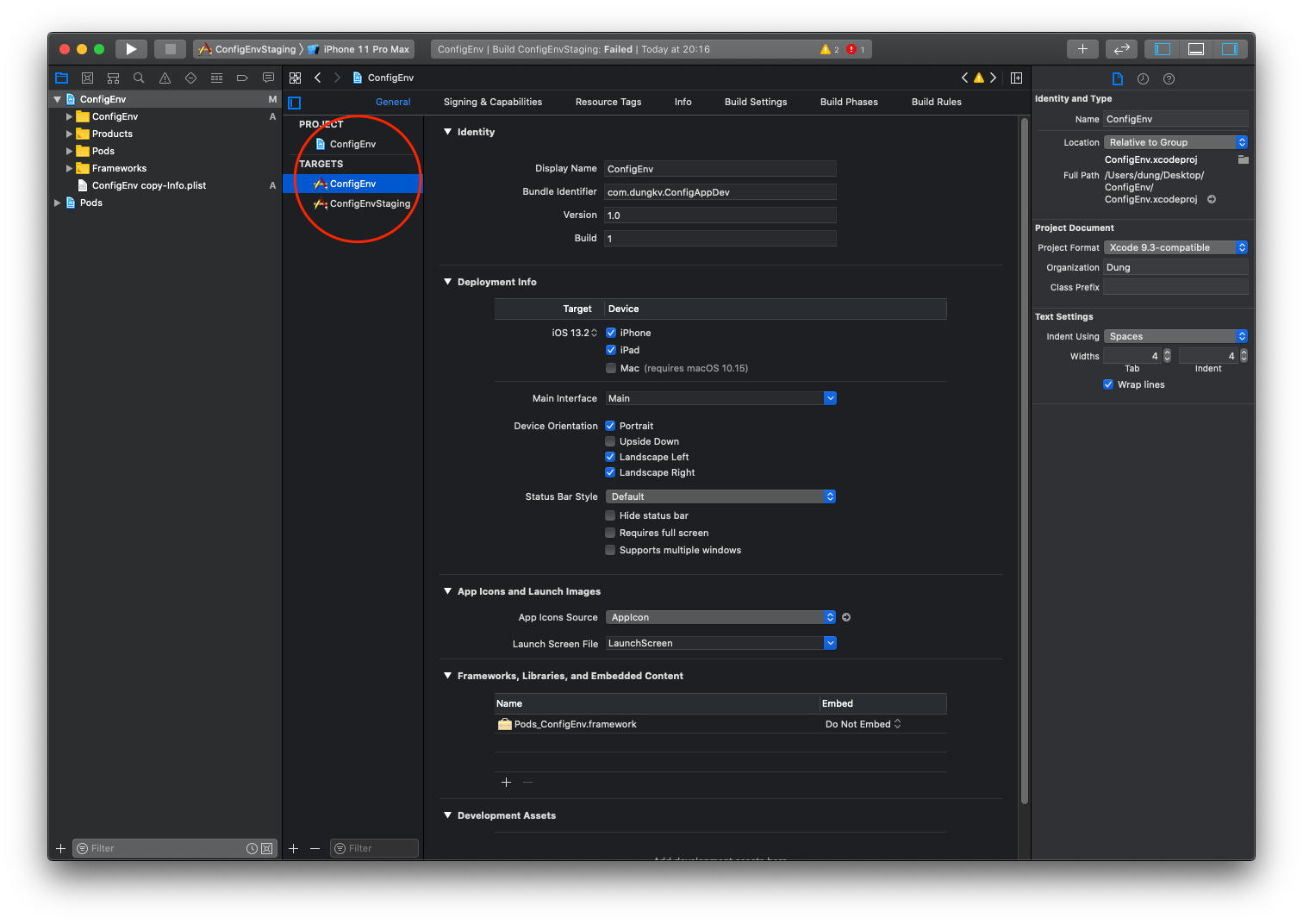
Task: Edit the Bundle Identifier field
Action: coord(720,192)
